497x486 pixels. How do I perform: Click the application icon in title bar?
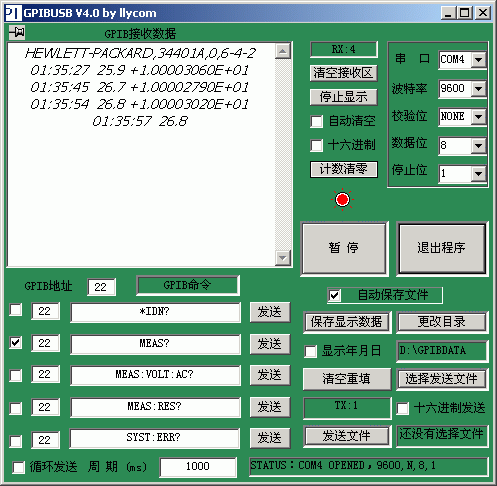(x=13, y=13)
